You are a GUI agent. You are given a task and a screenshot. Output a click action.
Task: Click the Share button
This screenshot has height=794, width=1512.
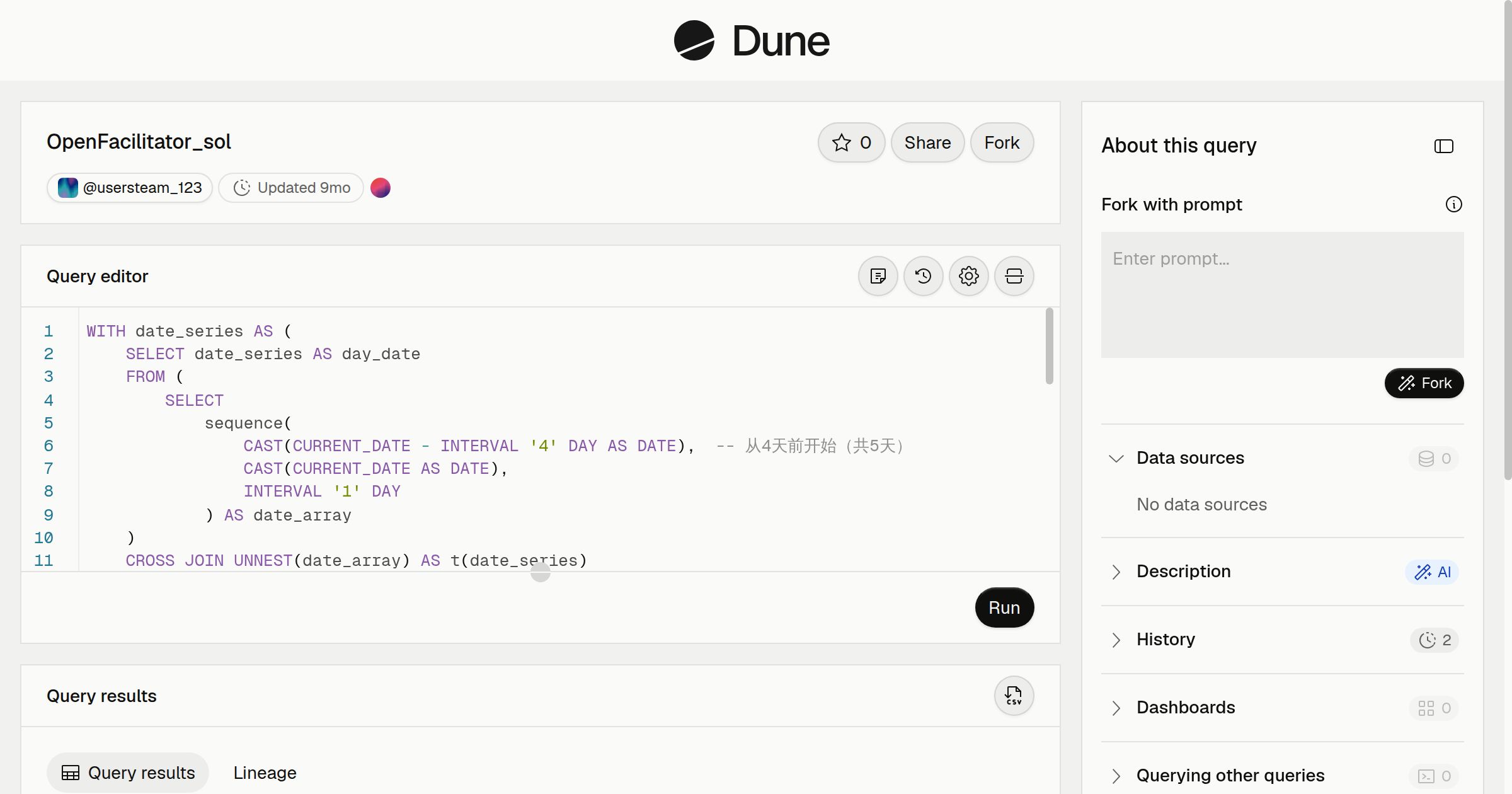[x=927, y=142]
